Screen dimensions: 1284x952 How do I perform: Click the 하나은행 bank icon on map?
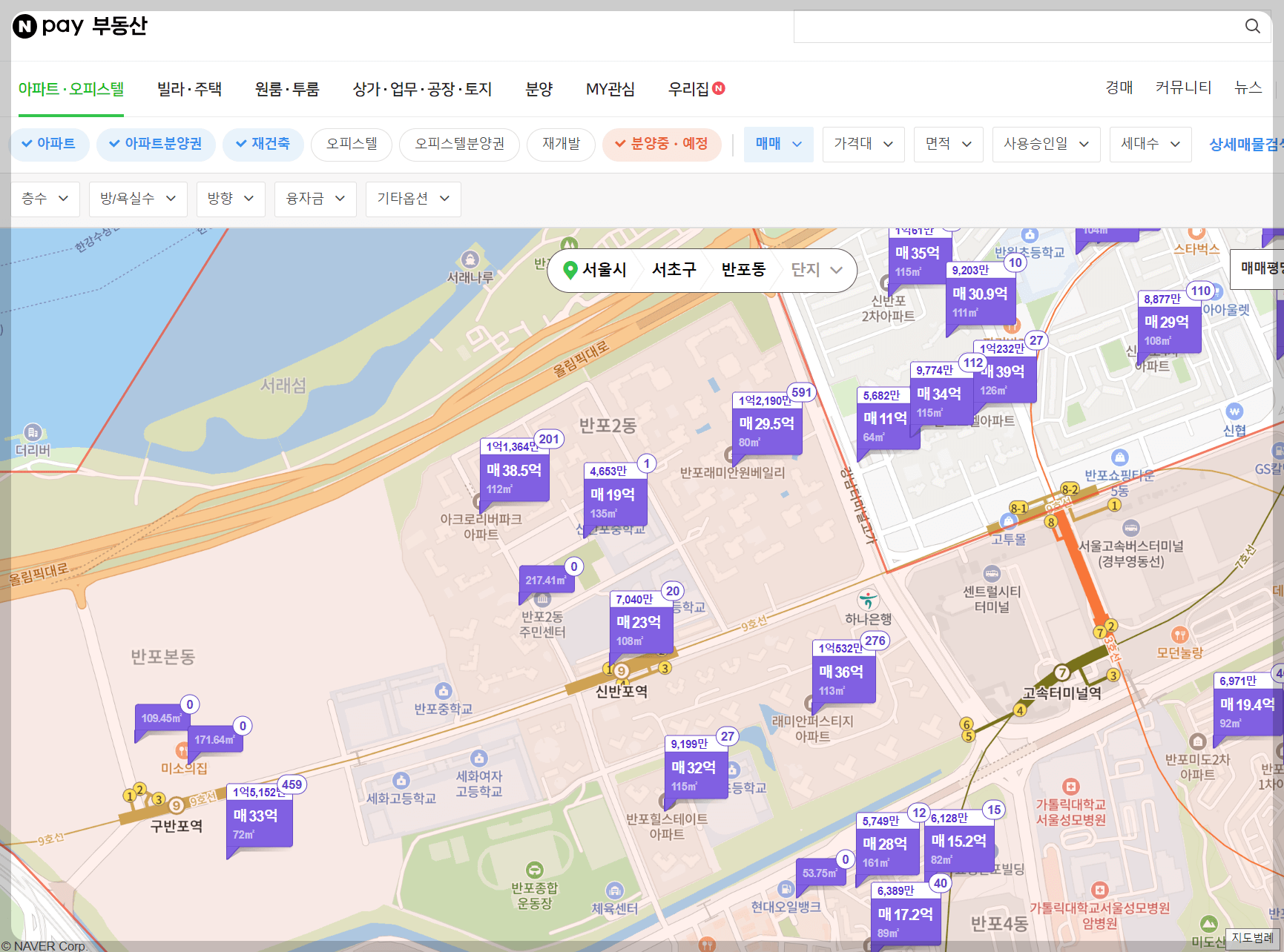tap(868, 600)
